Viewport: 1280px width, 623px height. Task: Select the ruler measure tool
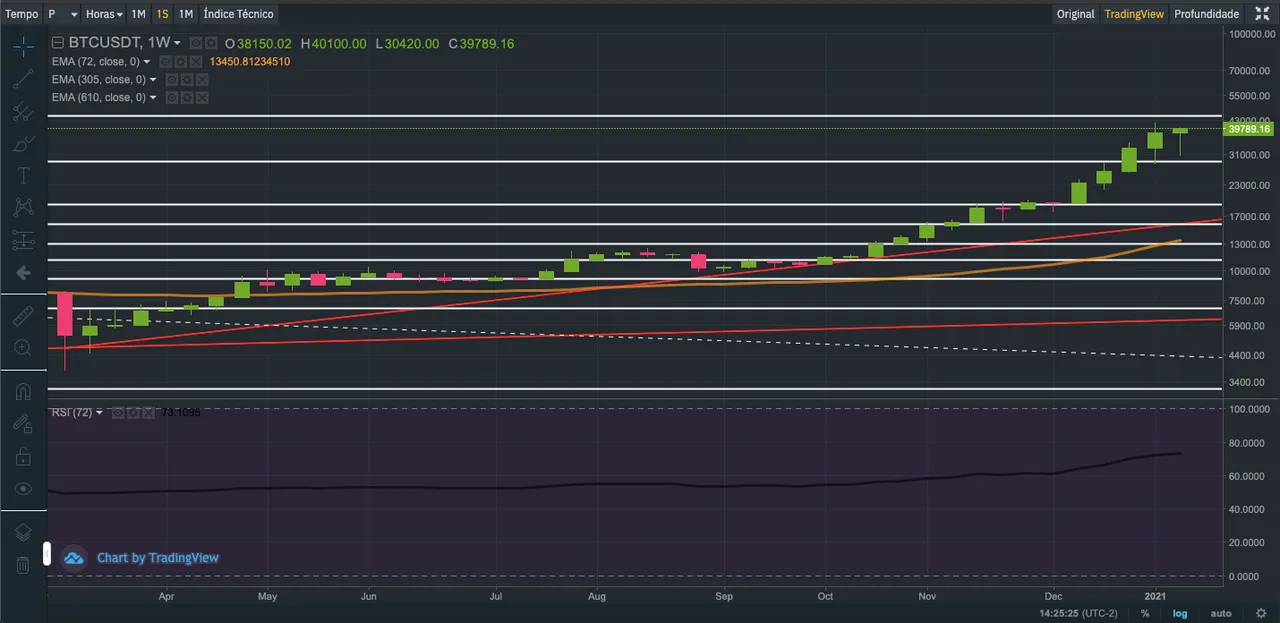tap(23, 316)
